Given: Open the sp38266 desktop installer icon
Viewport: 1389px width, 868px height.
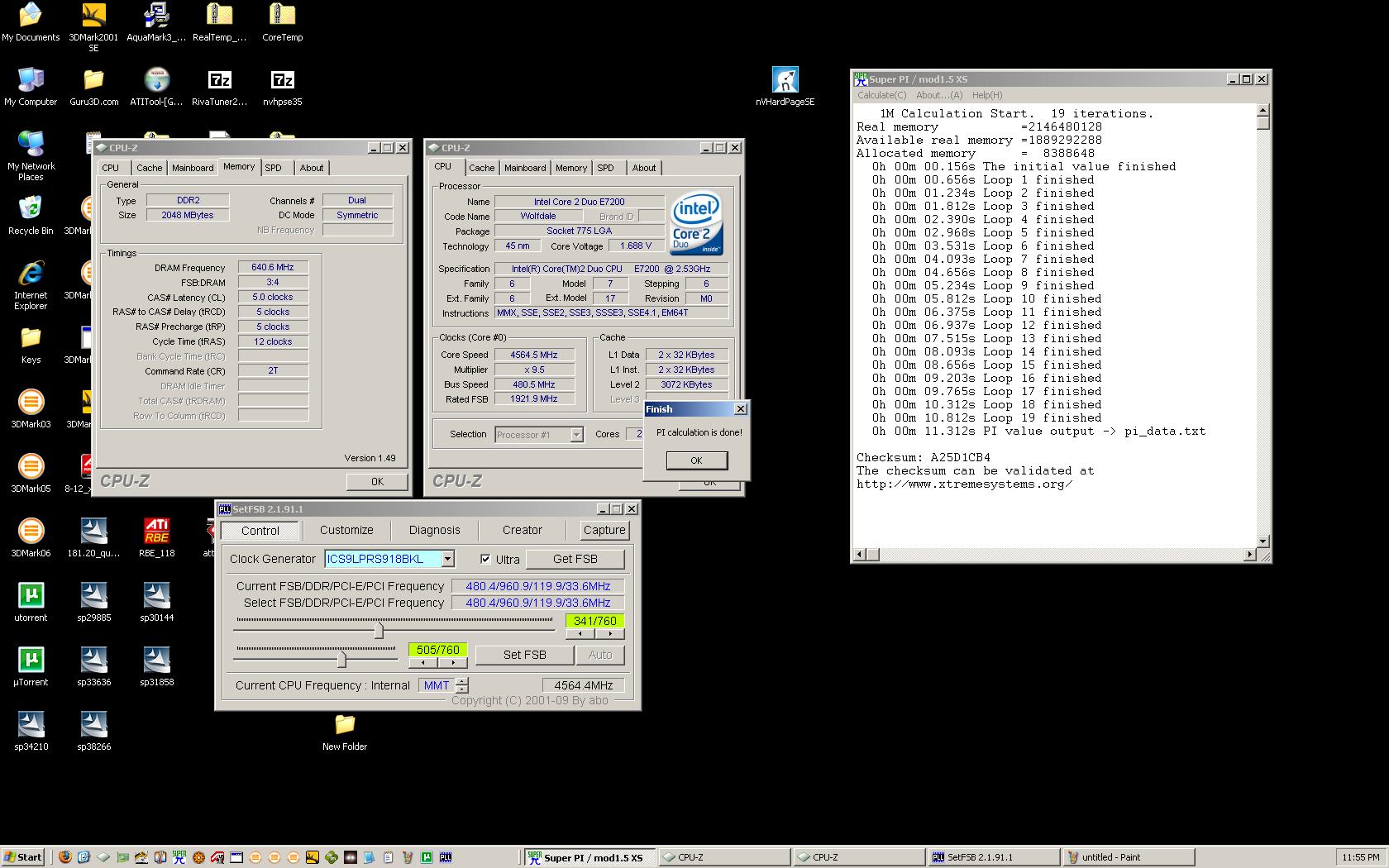Looking at the screenshot, I should tap(93, 732).
